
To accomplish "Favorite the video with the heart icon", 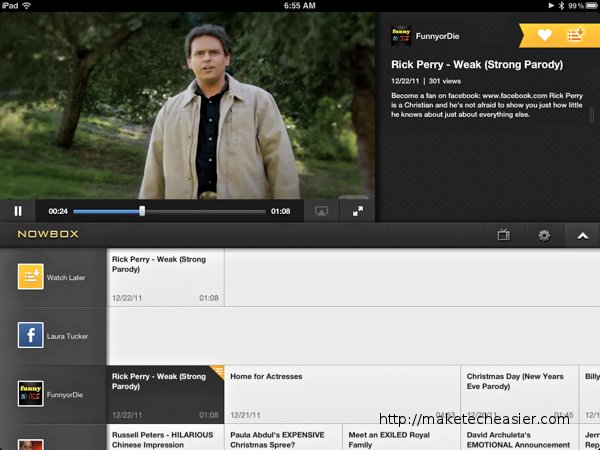I will [x=545, y=35].
